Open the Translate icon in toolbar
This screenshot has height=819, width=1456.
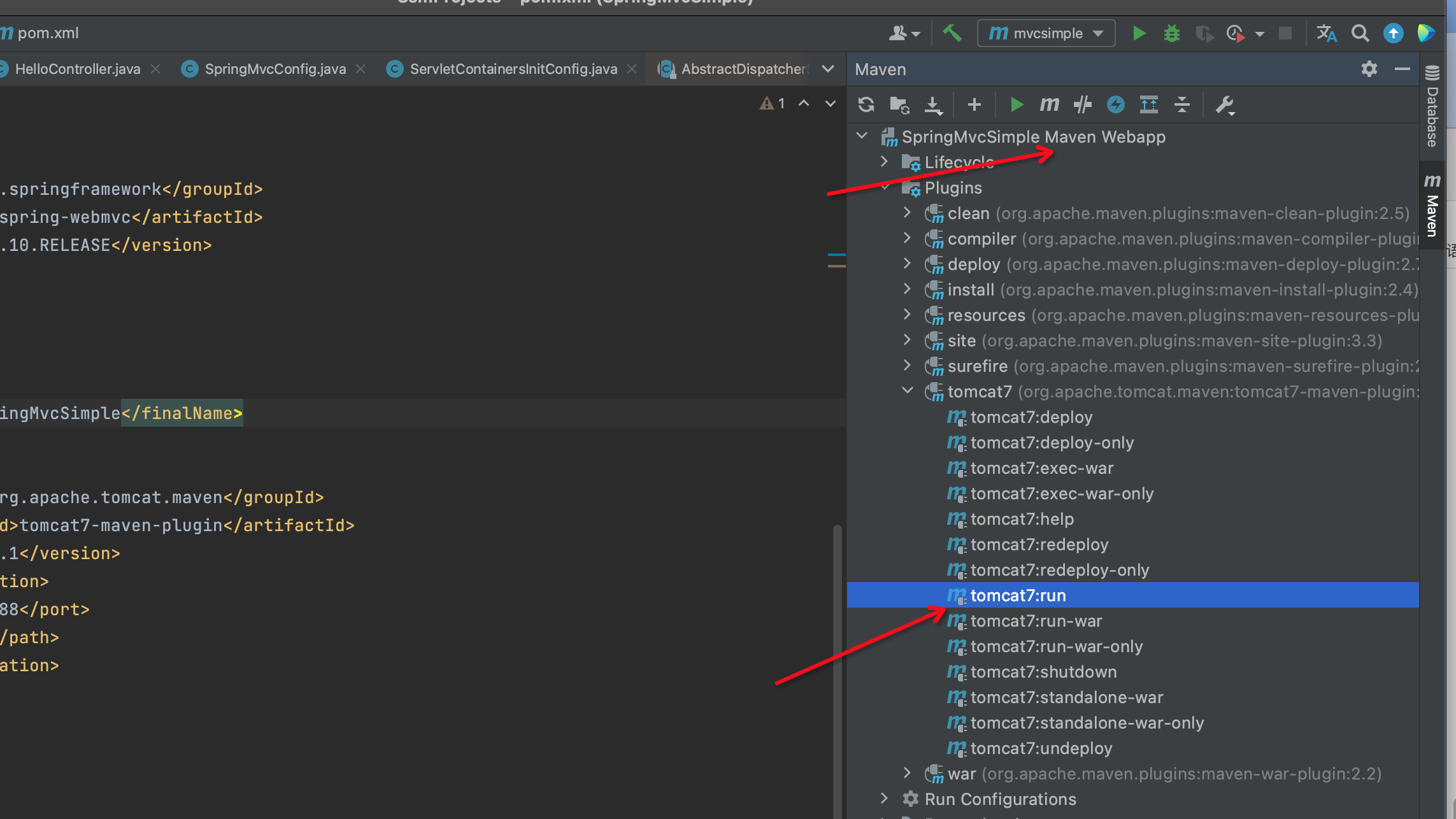point(1327,33)
